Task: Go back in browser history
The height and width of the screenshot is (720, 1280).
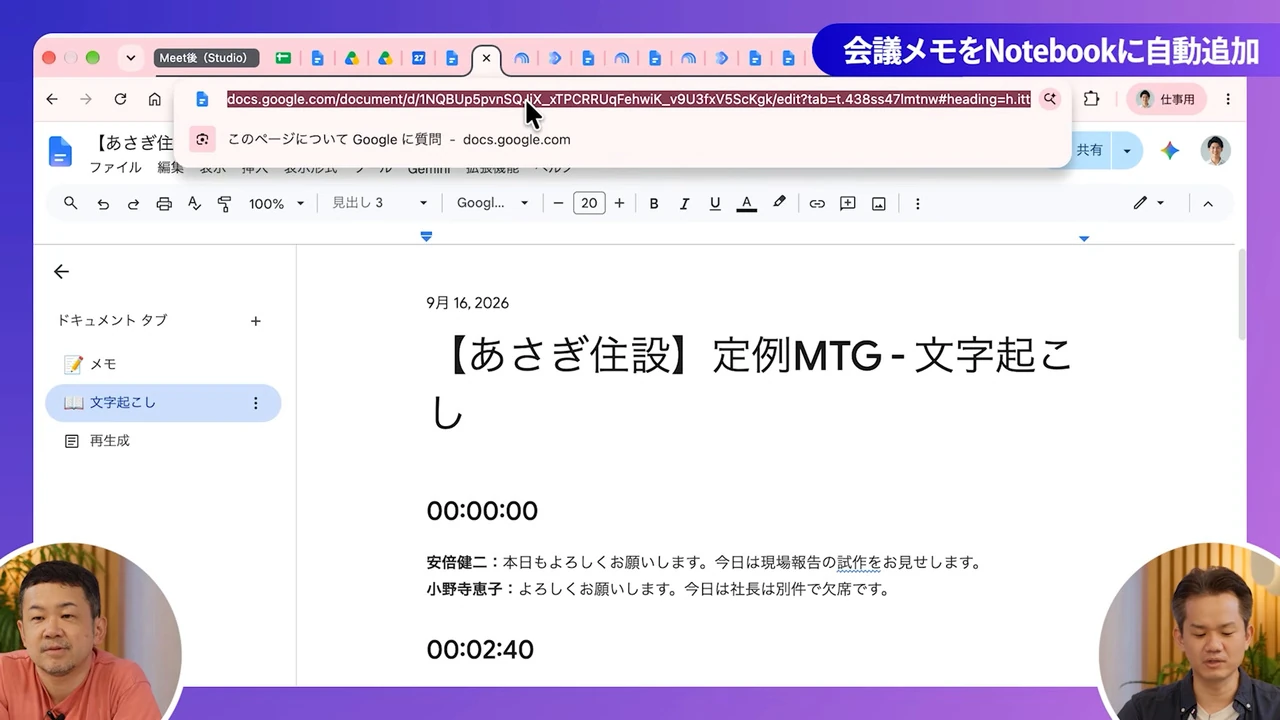Action: click(x=52, y=99)
